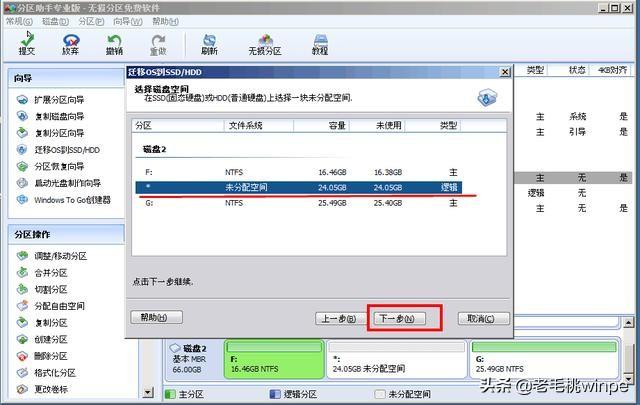The height and width of the screenshot is (405, 640).
Task: Click the 提交 (Submit) toolbar icon
Action: click(27, 44)
